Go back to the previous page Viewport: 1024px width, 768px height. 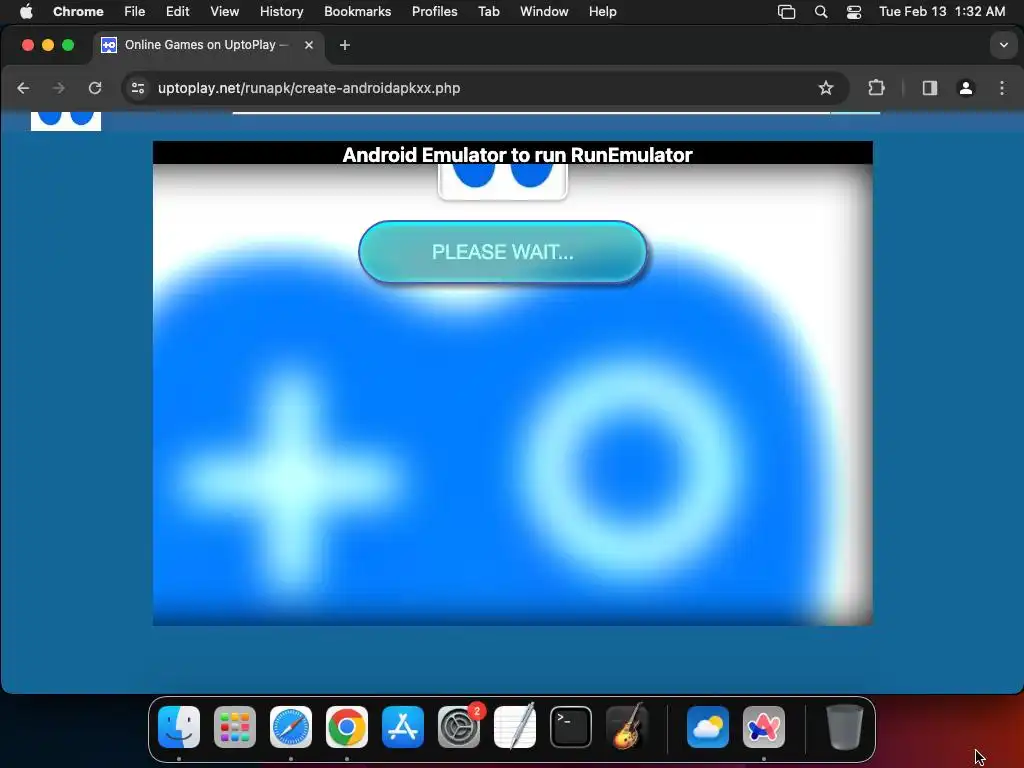[24, 88]
